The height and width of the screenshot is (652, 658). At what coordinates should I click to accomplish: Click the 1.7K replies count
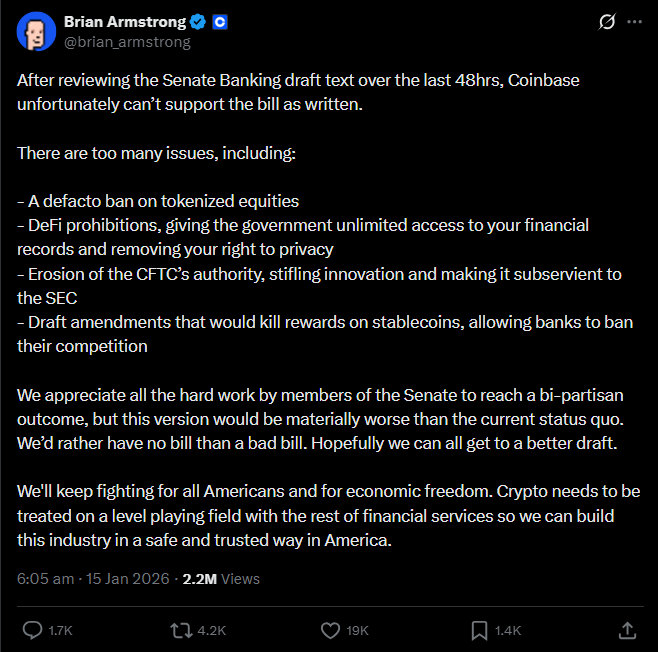[x=62, y=631]
